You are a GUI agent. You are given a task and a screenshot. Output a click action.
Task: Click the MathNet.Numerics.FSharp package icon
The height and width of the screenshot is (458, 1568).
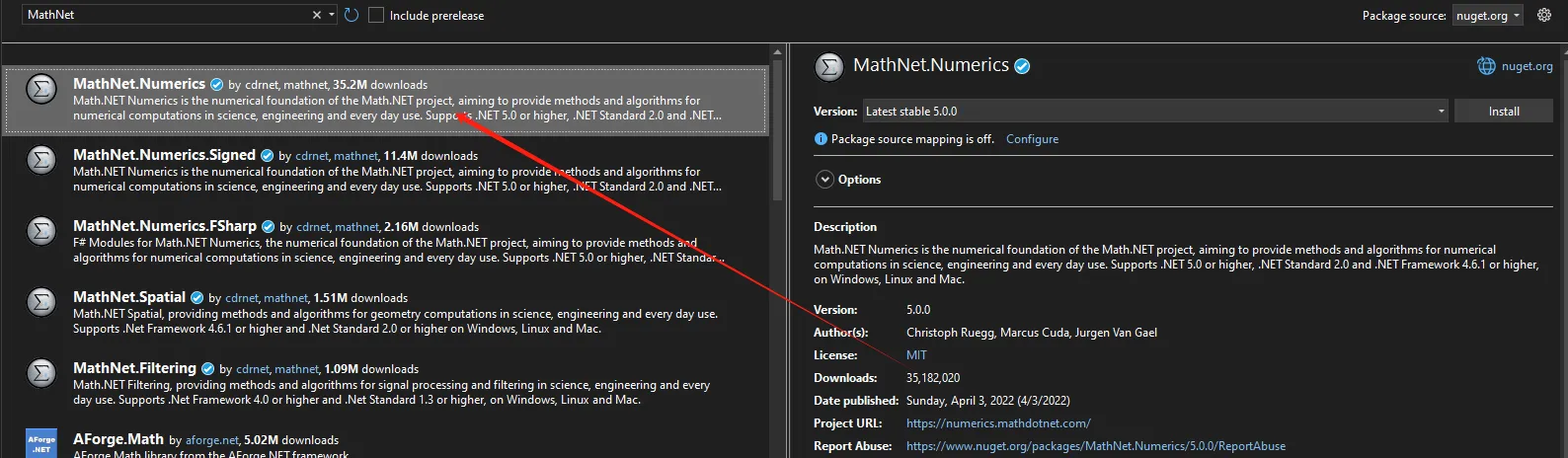tap(40, 231)
